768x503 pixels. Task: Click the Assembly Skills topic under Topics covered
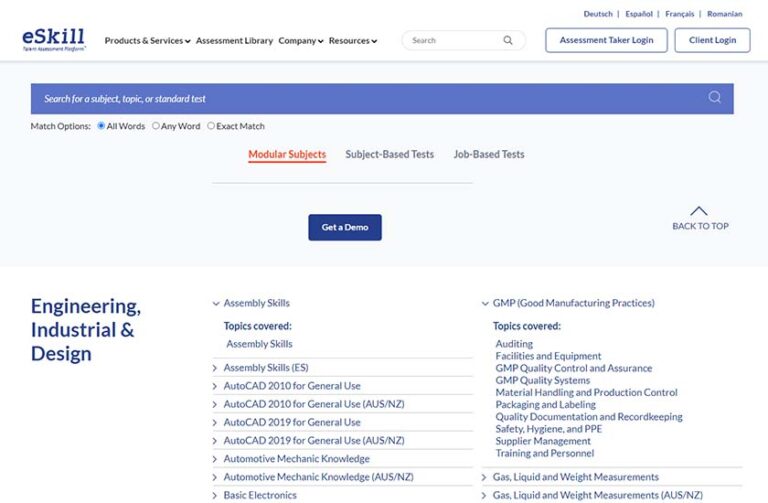click(x=260, y=344)
